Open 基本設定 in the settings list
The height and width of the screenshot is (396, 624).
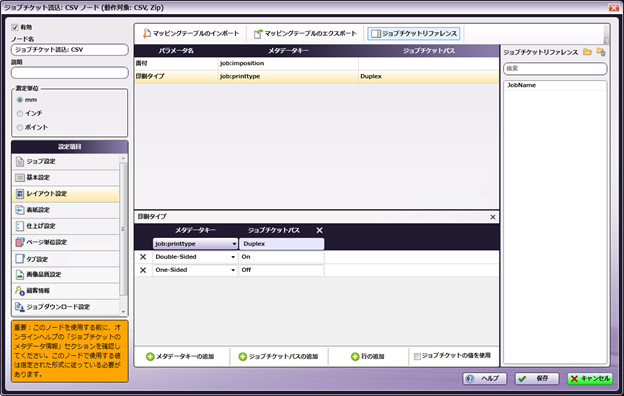click(66, 178)
